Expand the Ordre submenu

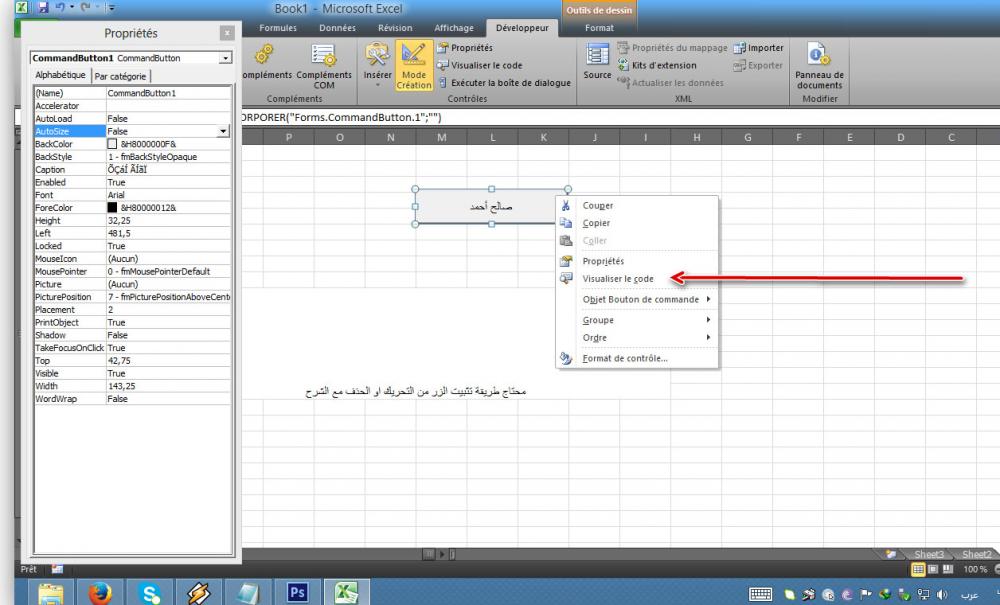tap(637, 338)
